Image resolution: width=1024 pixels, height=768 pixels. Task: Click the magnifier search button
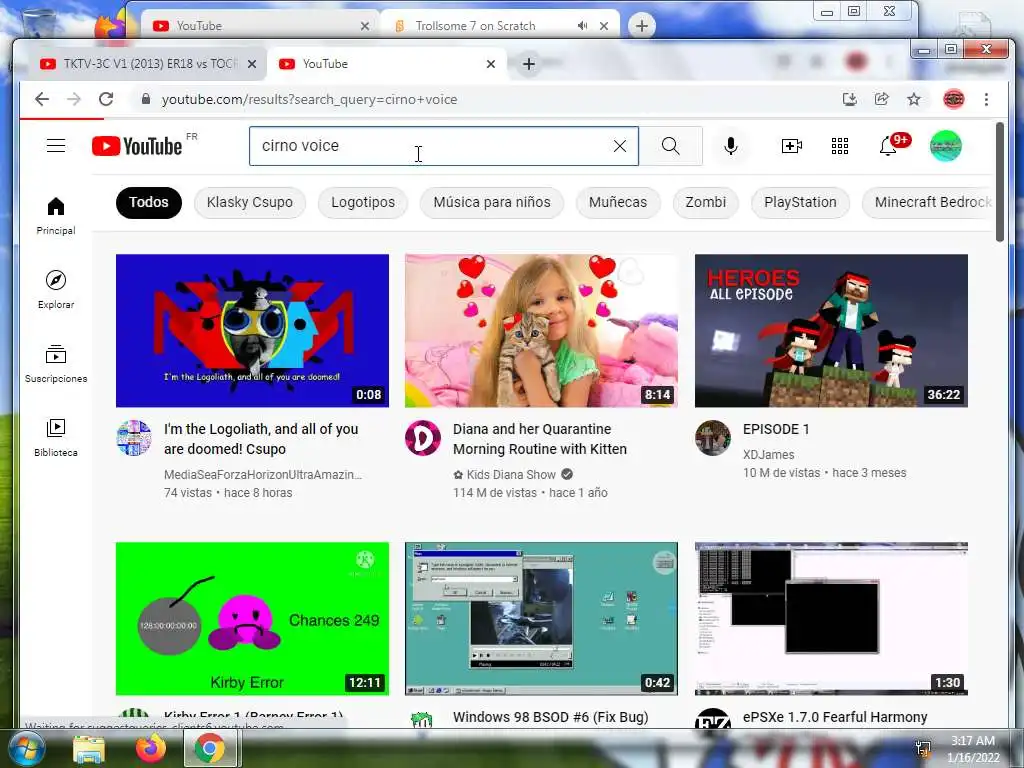point(671,146)
